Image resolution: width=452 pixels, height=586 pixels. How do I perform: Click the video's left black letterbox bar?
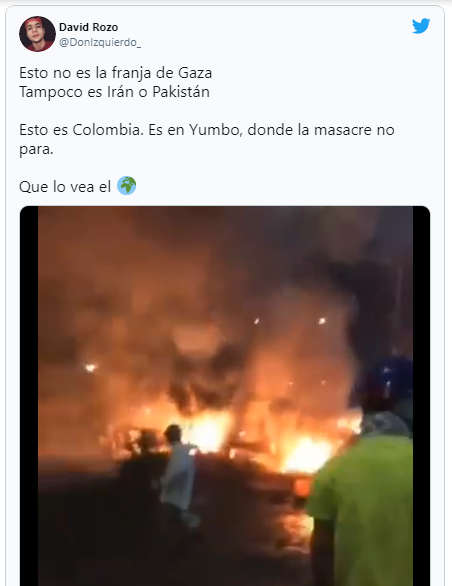tap(29, 396)
